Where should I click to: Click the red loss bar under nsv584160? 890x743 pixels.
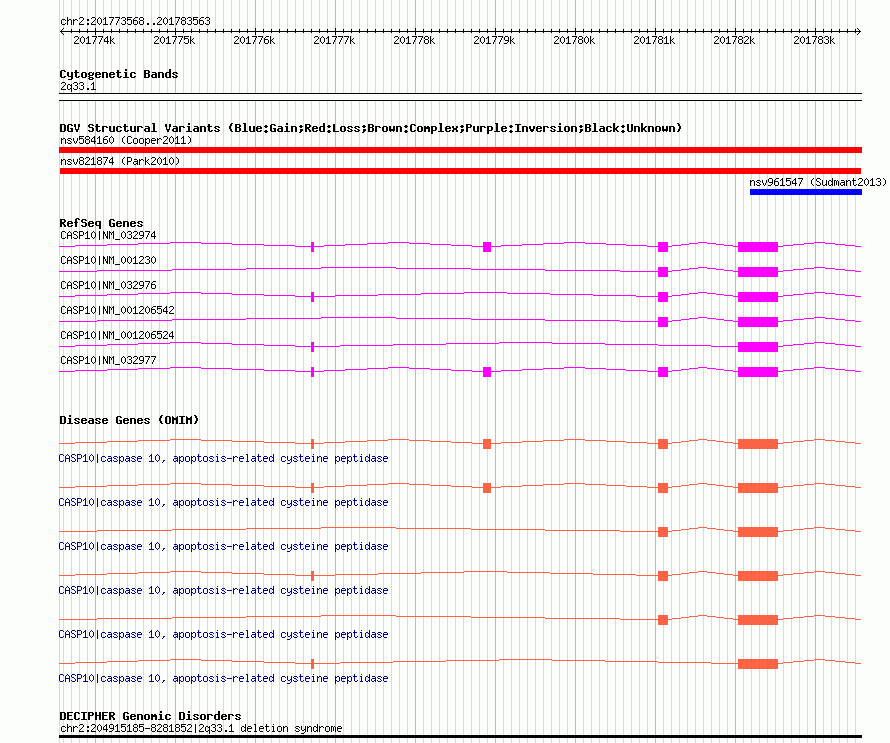click(460, 150)
